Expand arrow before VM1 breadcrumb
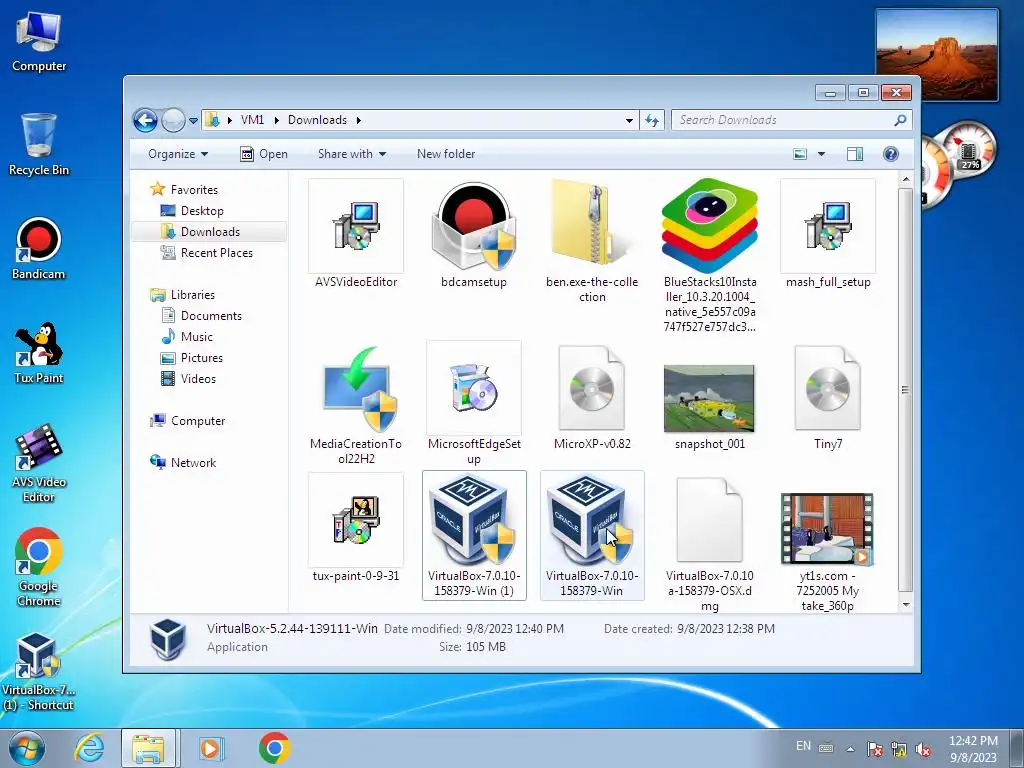Image resolution: width=1024 pixels, height=768 pixels. (x=229, y=120)
